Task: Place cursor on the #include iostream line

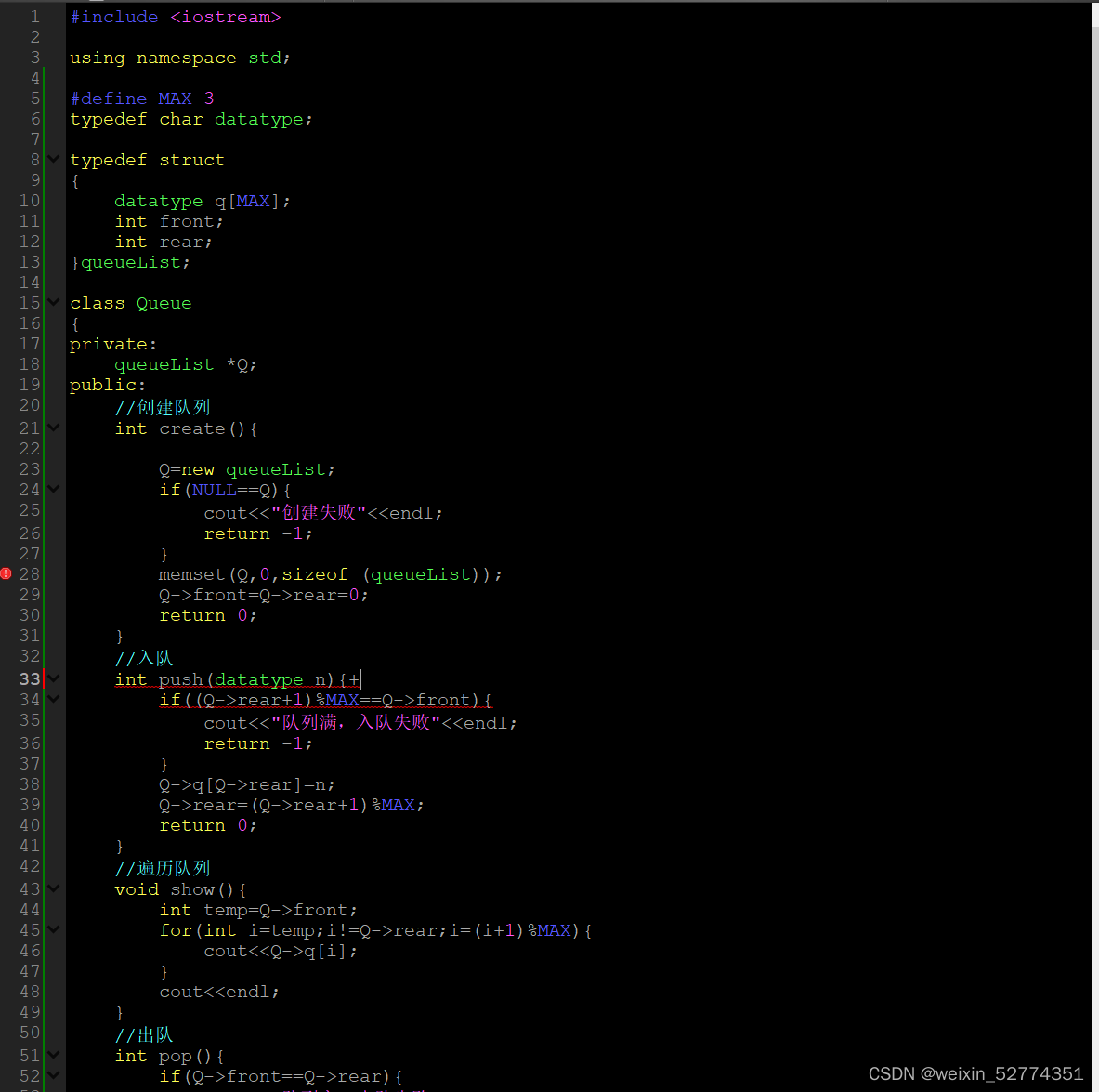Action: click(x=177, y=16)
